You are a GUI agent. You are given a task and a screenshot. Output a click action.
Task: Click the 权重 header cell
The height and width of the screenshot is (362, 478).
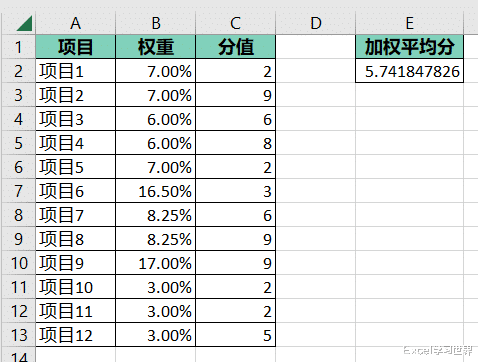click(x=156, y=47)
